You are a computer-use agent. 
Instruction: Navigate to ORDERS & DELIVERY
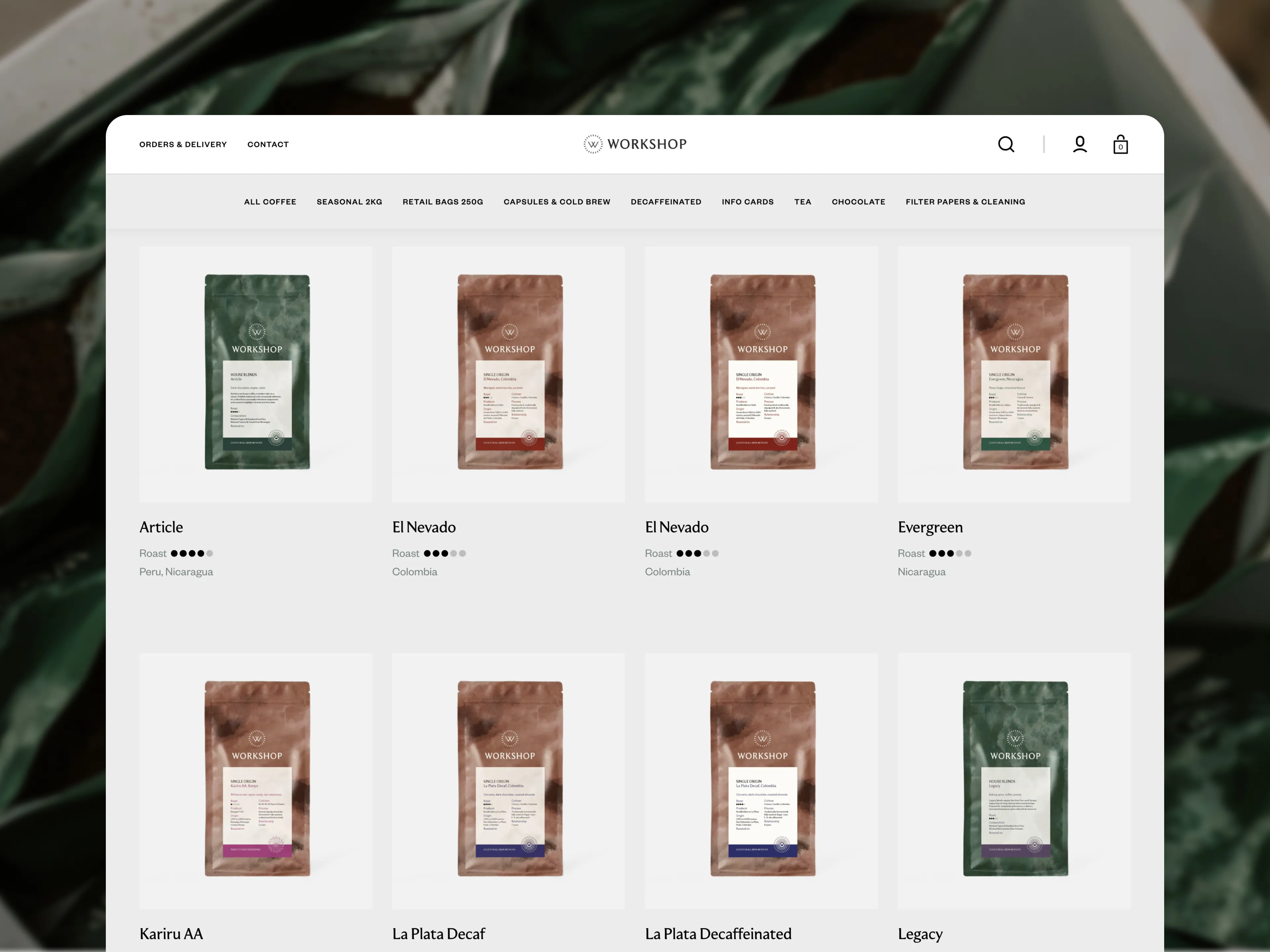[183, 144]
